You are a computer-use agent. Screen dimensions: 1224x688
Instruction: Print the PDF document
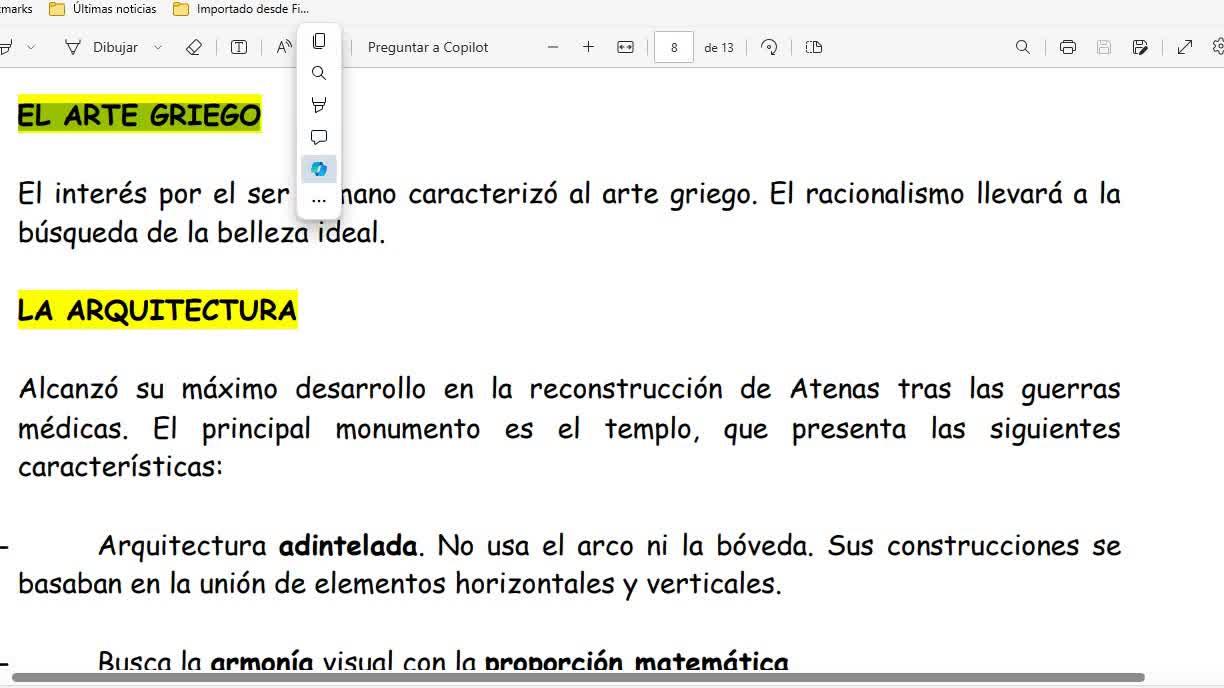(1067, 47)
